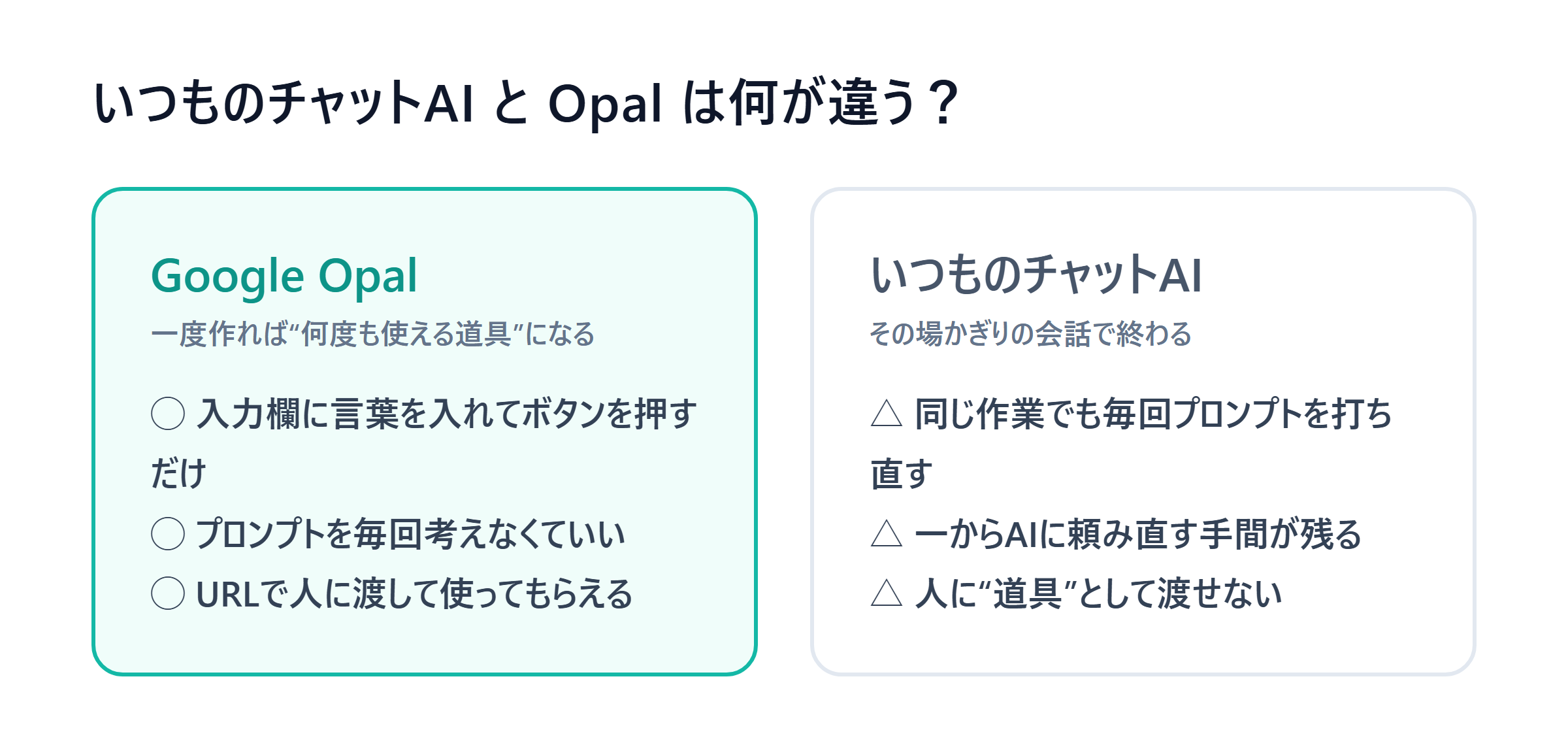Click the word Opal in the main title
The width and height of the screenshot is (1568, 732).
[x=606, y=105]
